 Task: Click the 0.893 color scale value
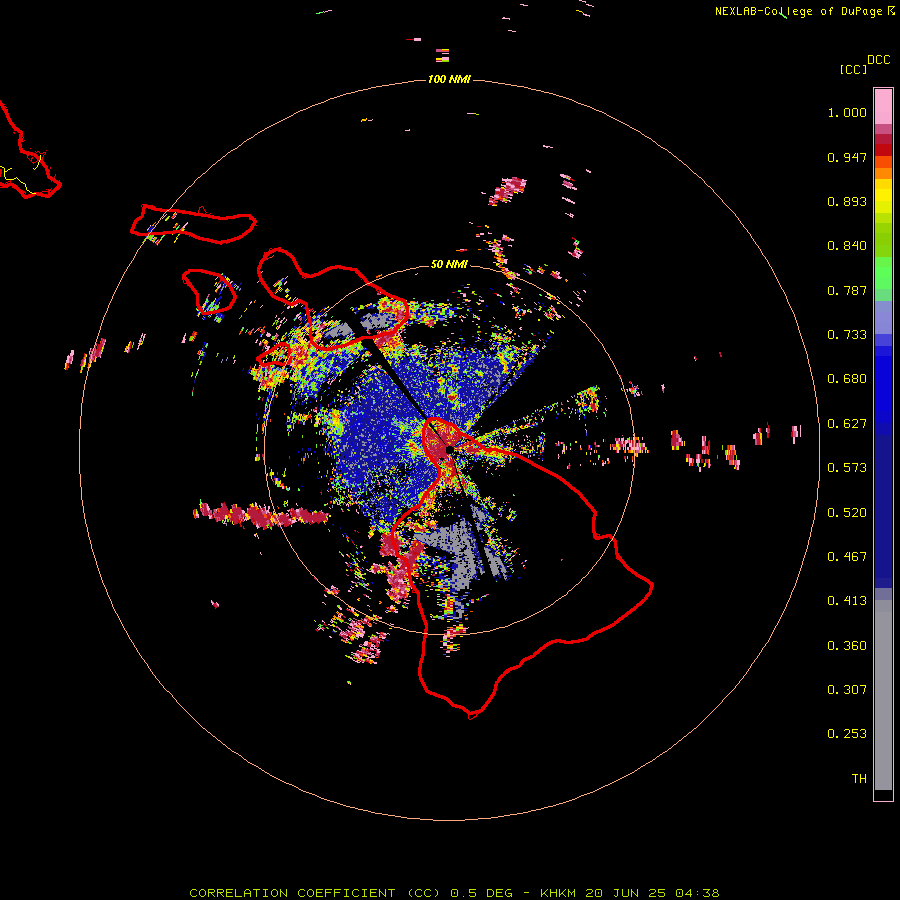pos(847,201)
